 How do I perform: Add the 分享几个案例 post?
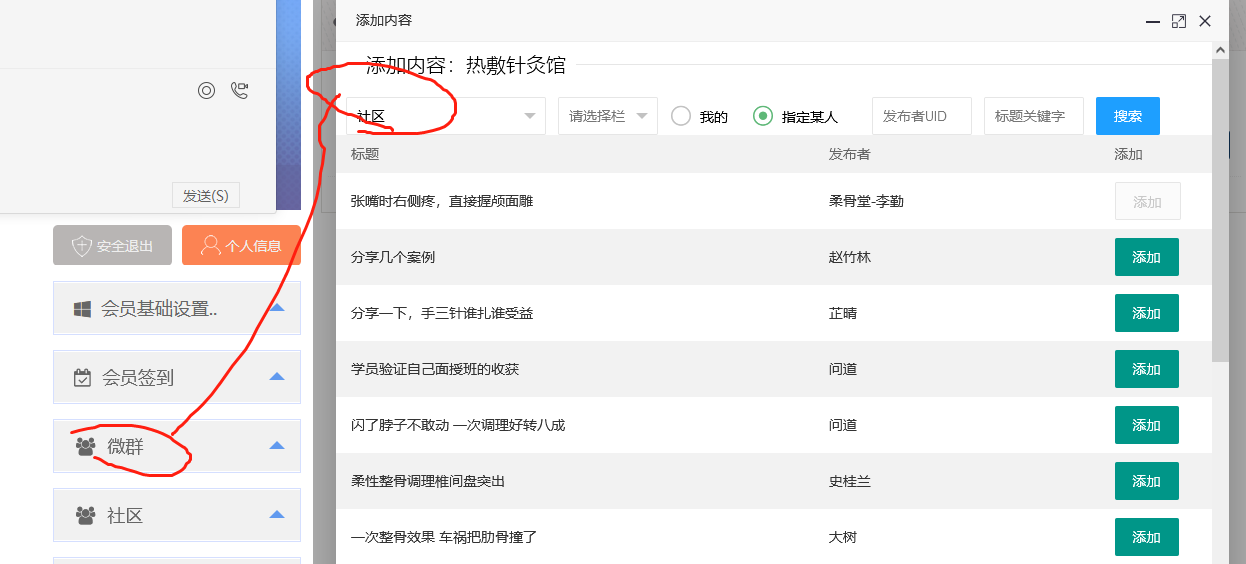[1146, 257]
